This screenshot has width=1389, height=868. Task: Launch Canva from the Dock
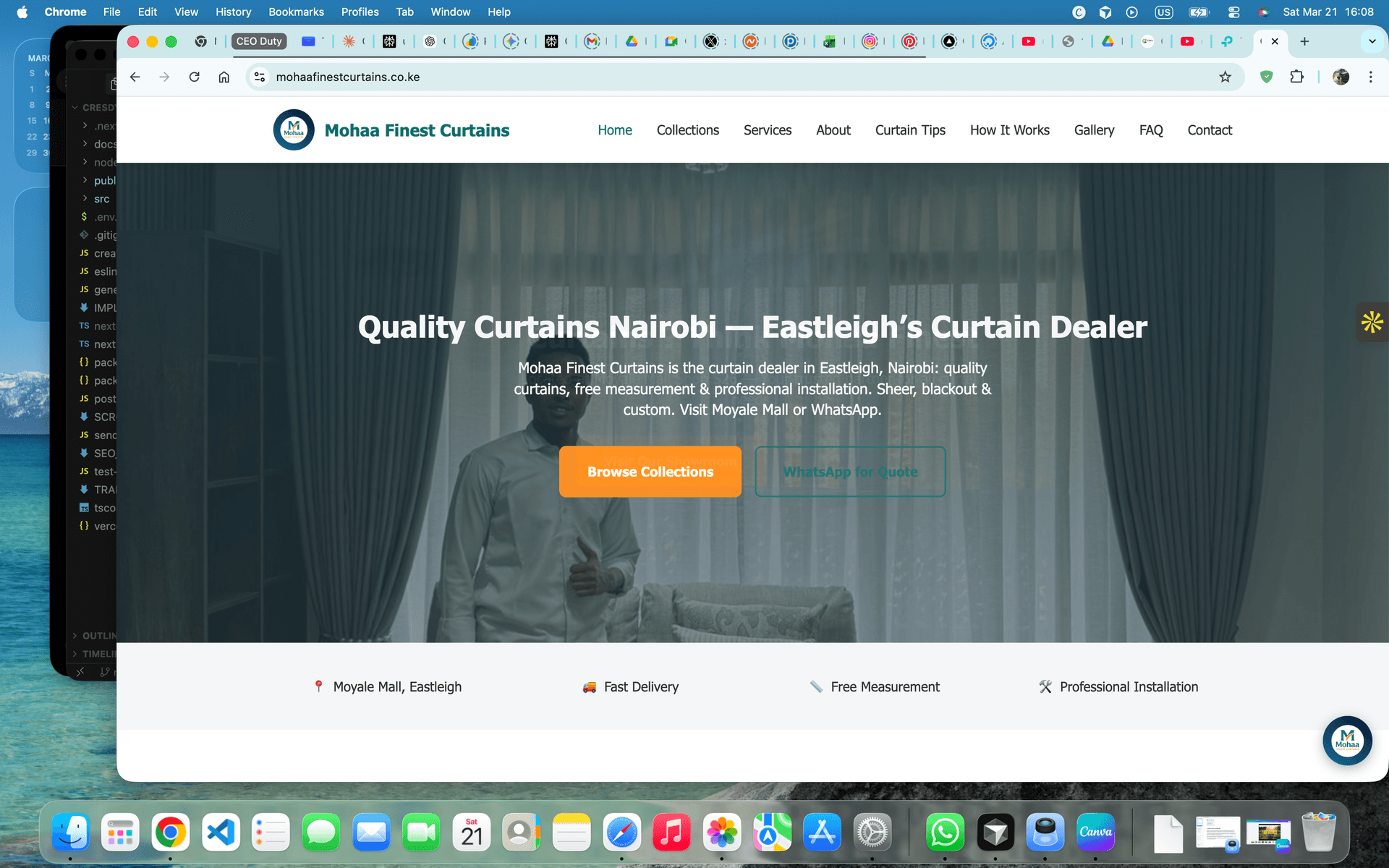[x=1095, y=833]
